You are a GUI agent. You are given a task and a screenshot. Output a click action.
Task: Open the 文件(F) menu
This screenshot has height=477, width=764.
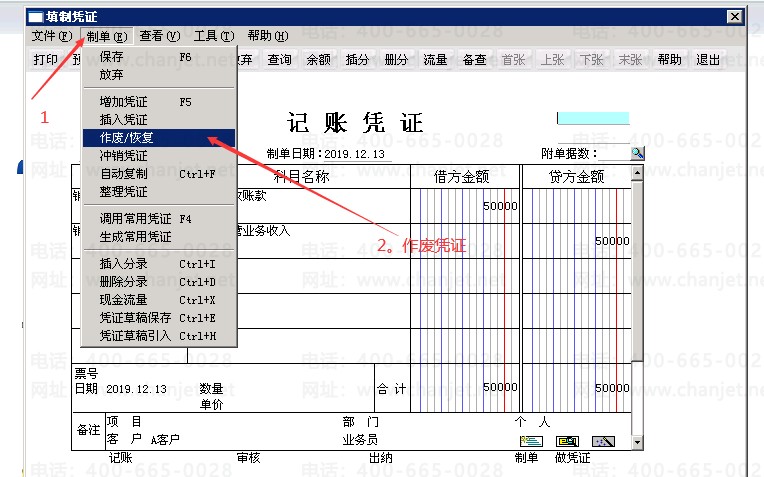click(52, 36)
